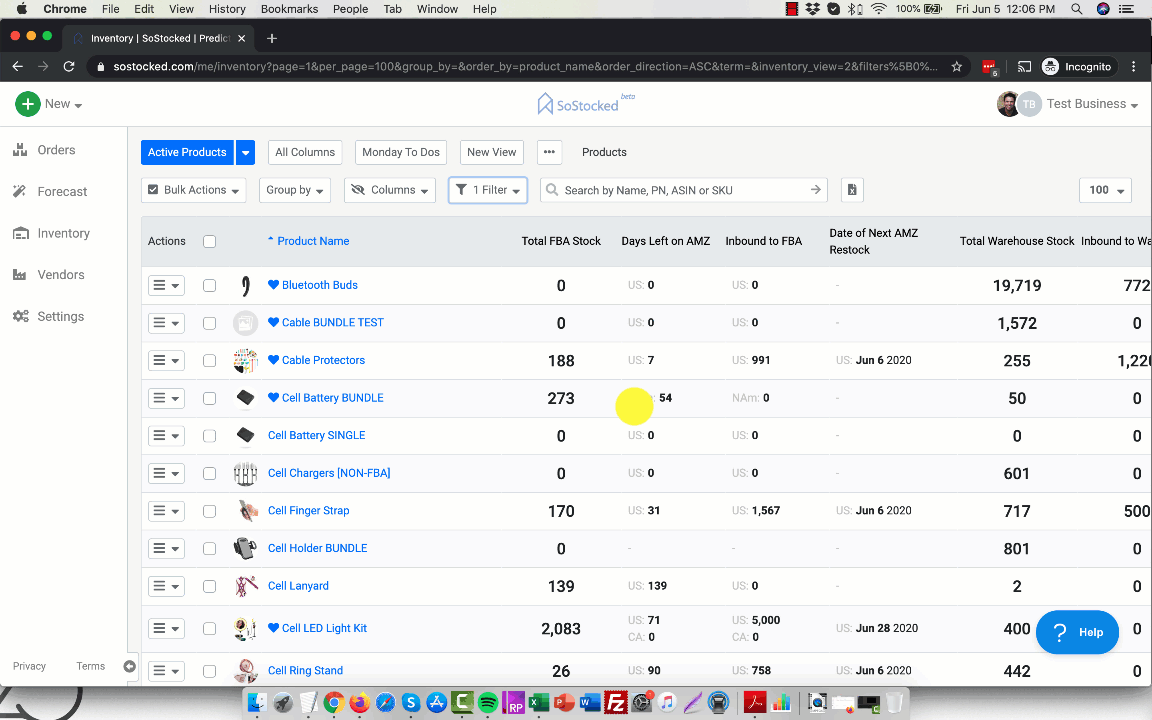Open the three-dots more views button
Viewport: 1152px width, 720px height.
550,152
